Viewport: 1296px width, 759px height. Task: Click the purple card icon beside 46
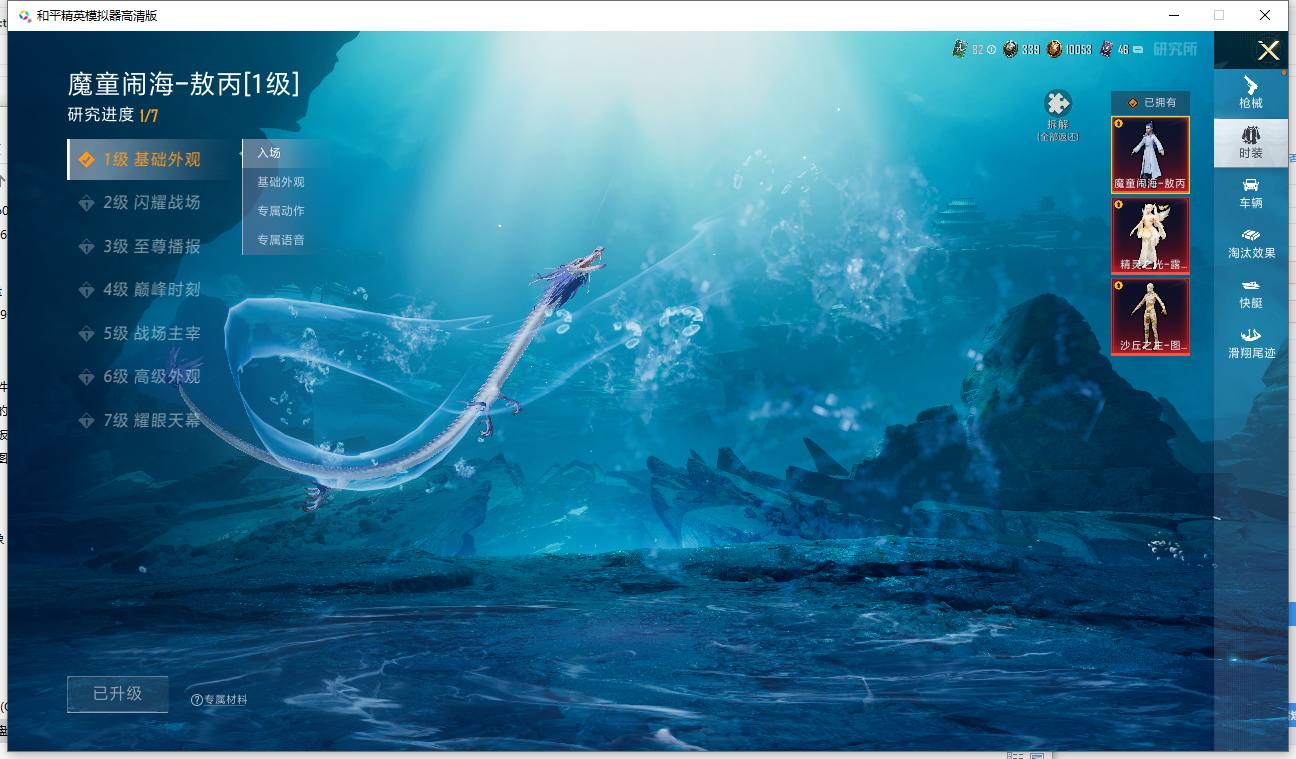click(1106, 48)
